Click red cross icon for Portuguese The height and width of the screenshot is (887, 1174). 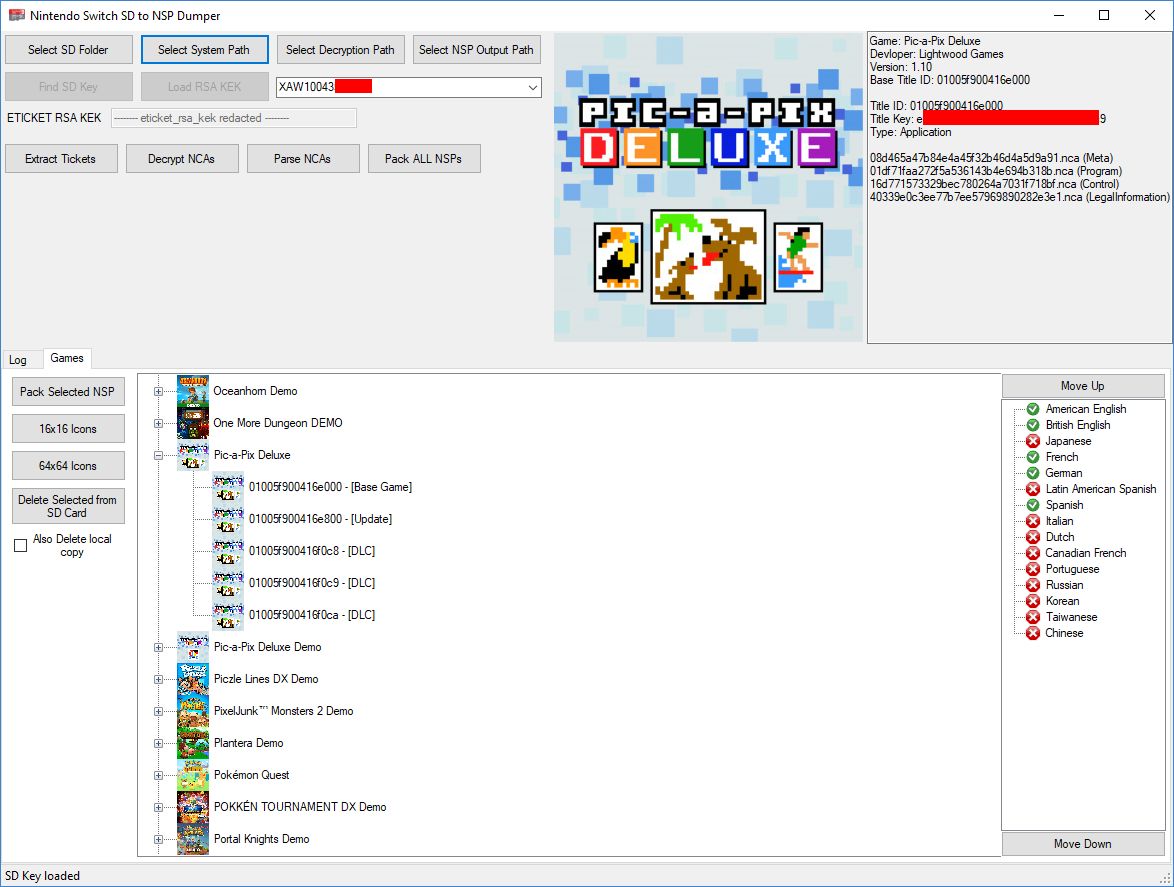[1032, 569]
